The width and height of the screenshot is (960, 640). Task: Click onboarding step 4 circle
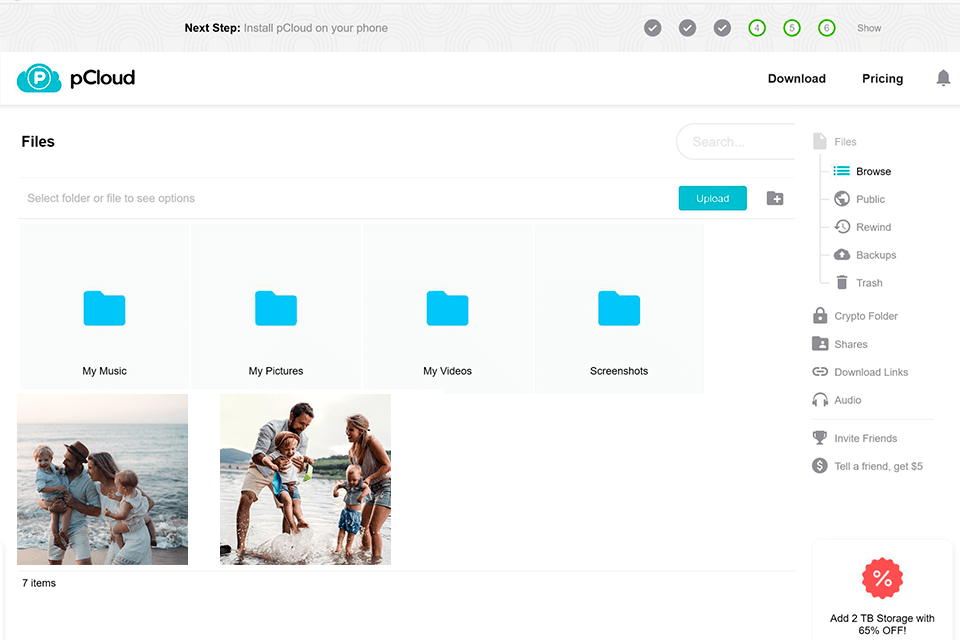(x=757, y=28)
